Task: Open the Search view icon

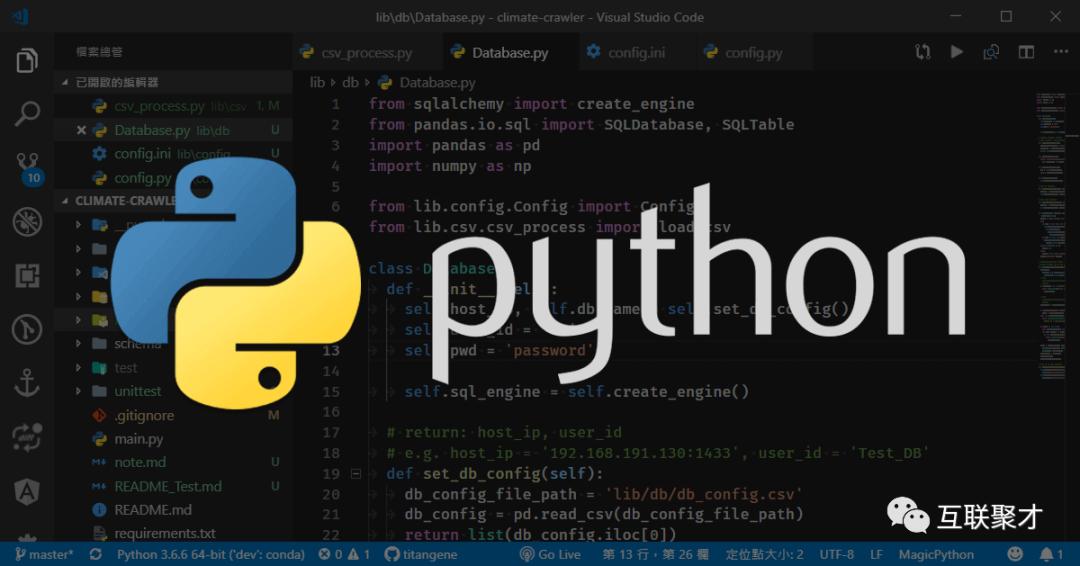Action: click(27, 114)
